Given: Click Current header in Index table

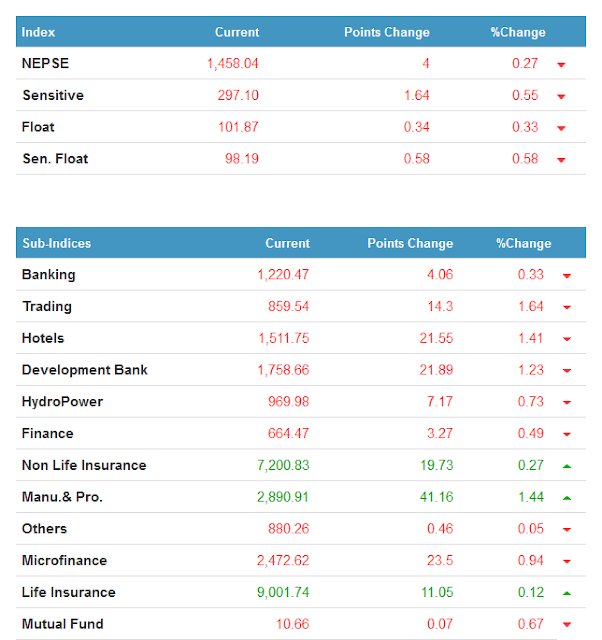Looking at the screenshot, I should (x=237, y=32).
